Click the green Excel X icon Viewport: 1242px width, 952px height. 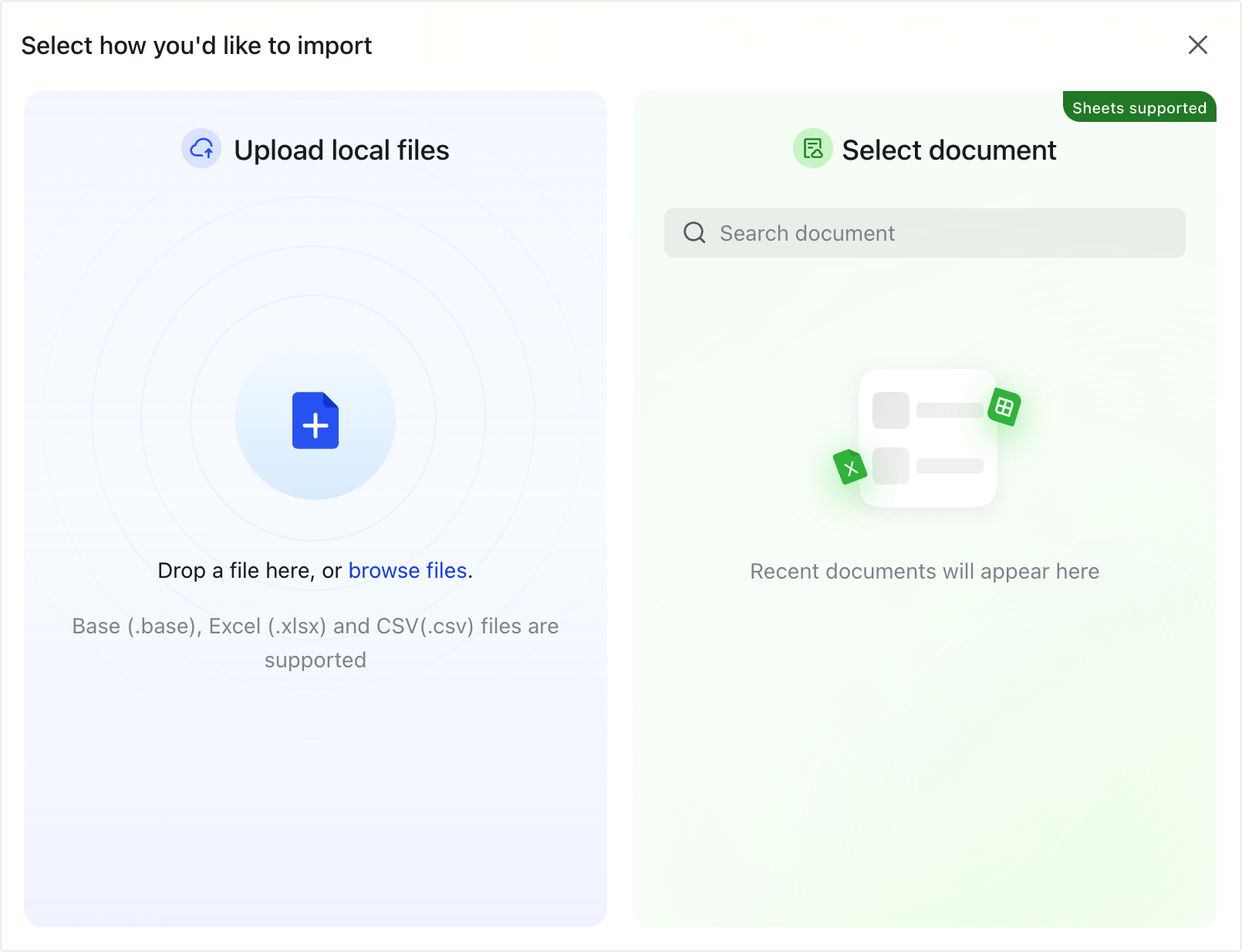(x=850, y=468)
